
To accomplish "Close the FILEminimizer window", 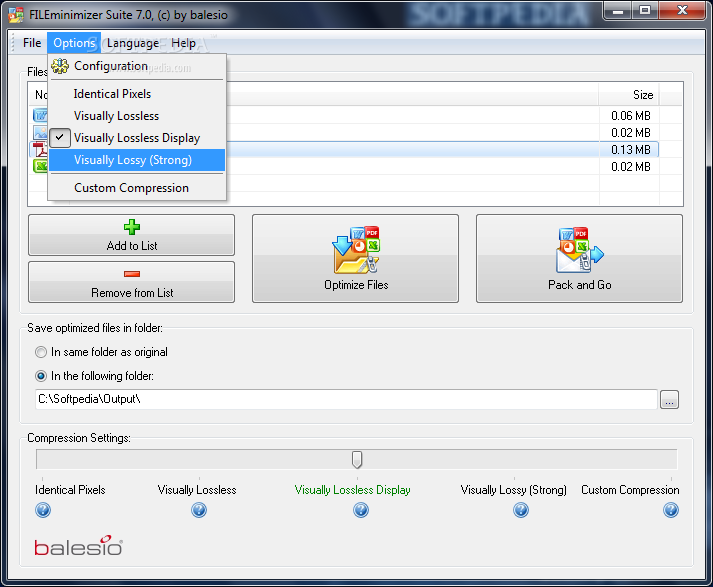I will [x=682, y=11].
